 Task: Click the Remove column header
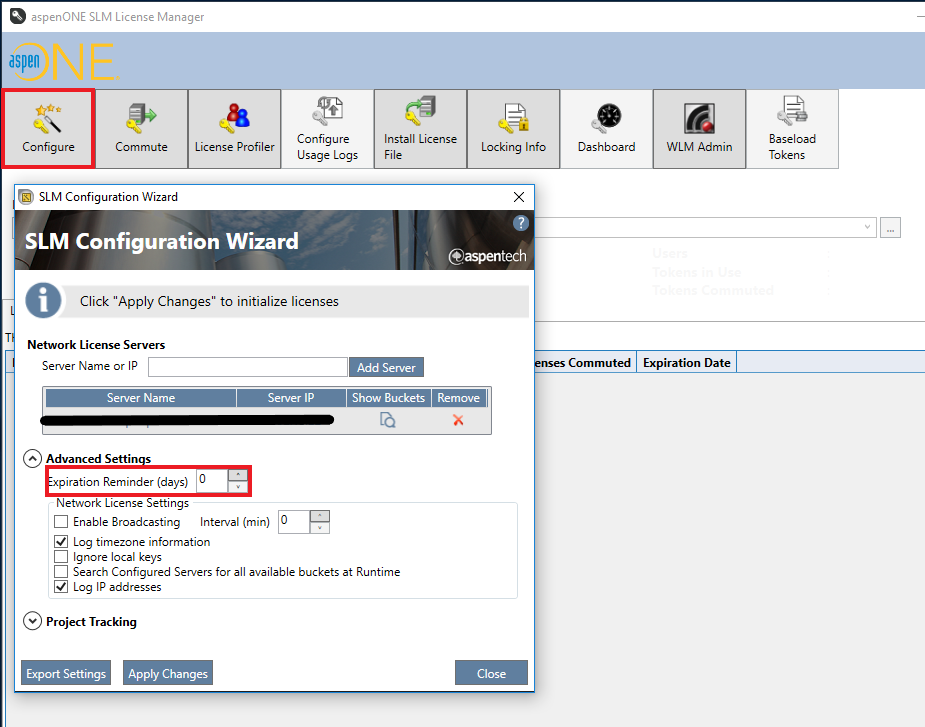pos(458,398)
